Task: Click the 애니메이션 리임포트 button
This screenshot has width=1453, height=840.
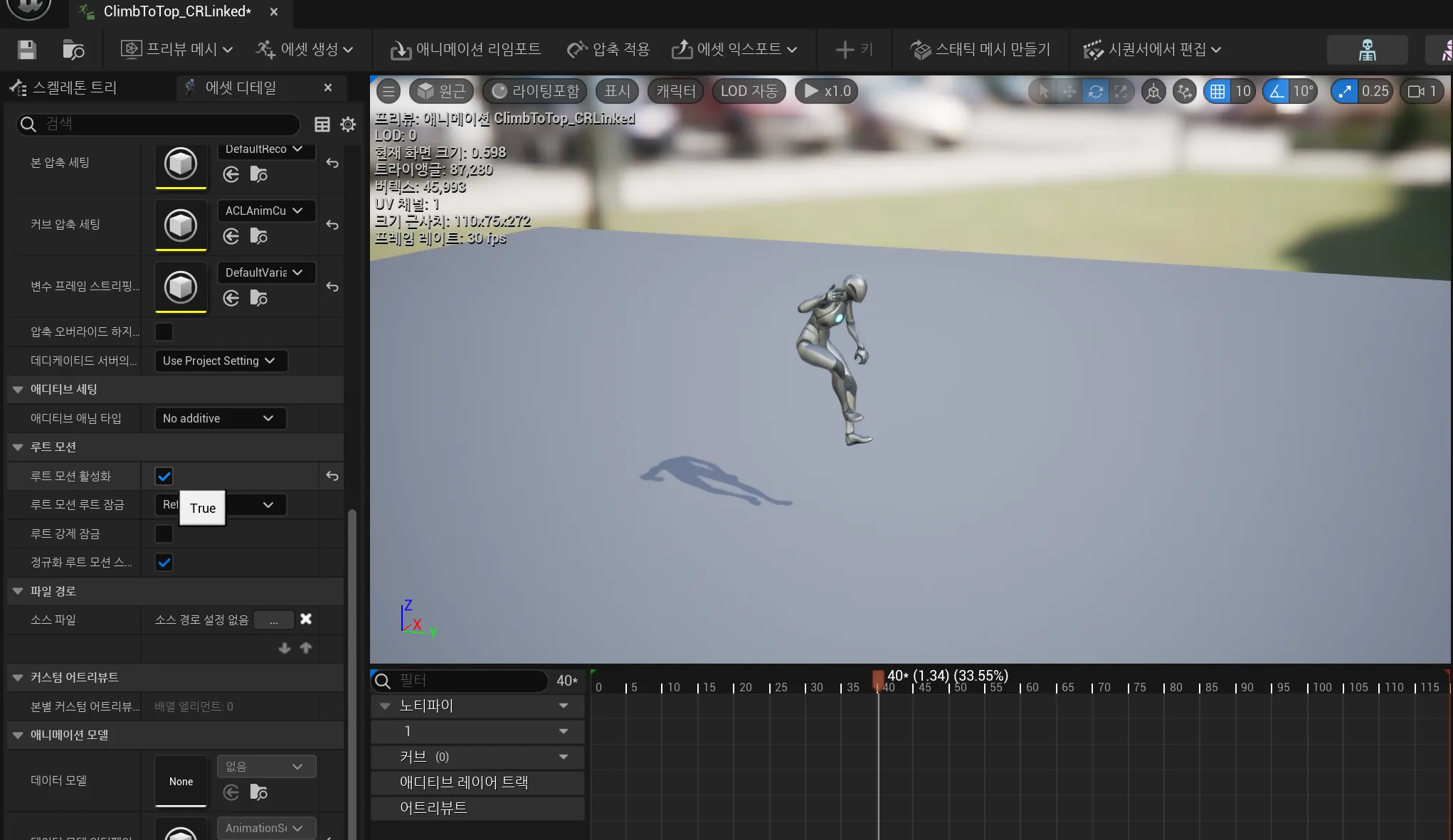Action: [x=465, y=49]
